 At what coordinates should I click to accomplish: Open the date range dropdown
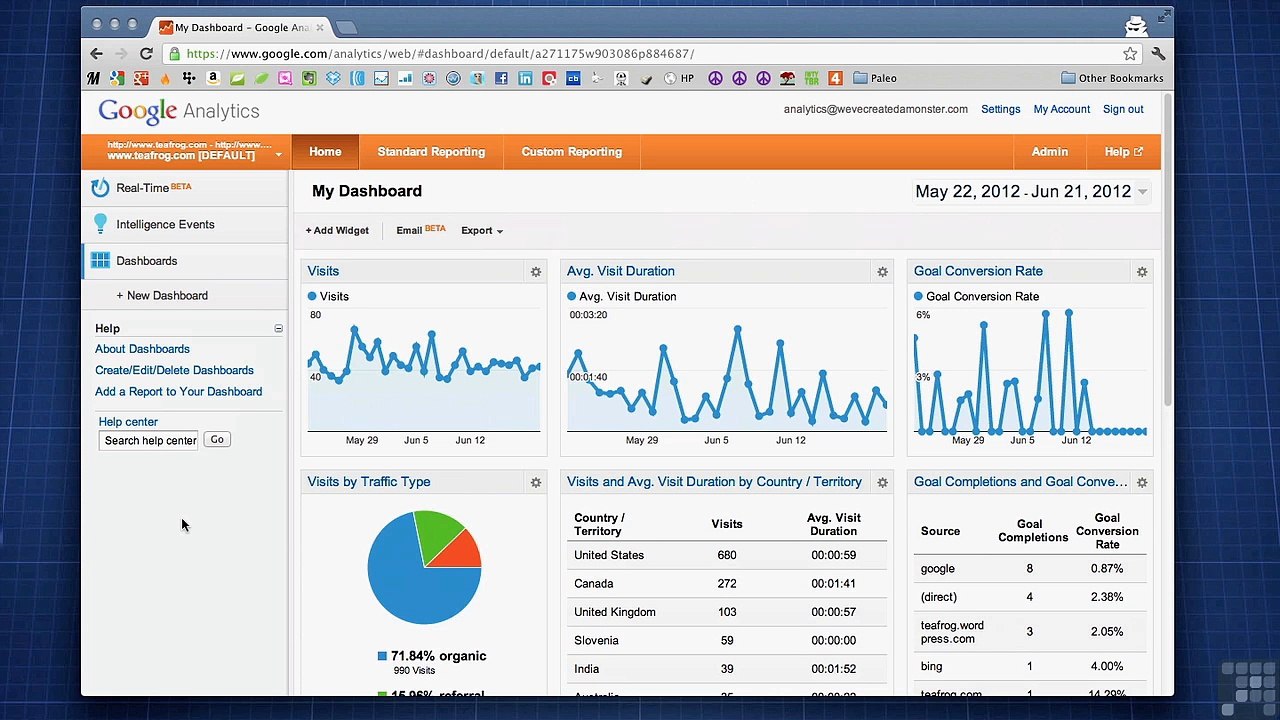click(x=1031, y=192)
